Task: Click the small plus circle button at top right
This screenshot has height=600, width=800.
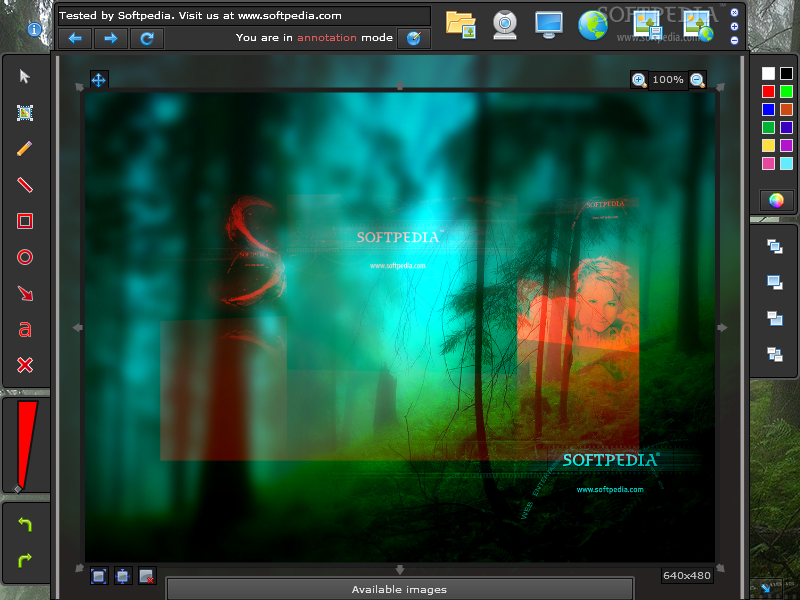Action: pyautogui.click(x=734, y=27)
